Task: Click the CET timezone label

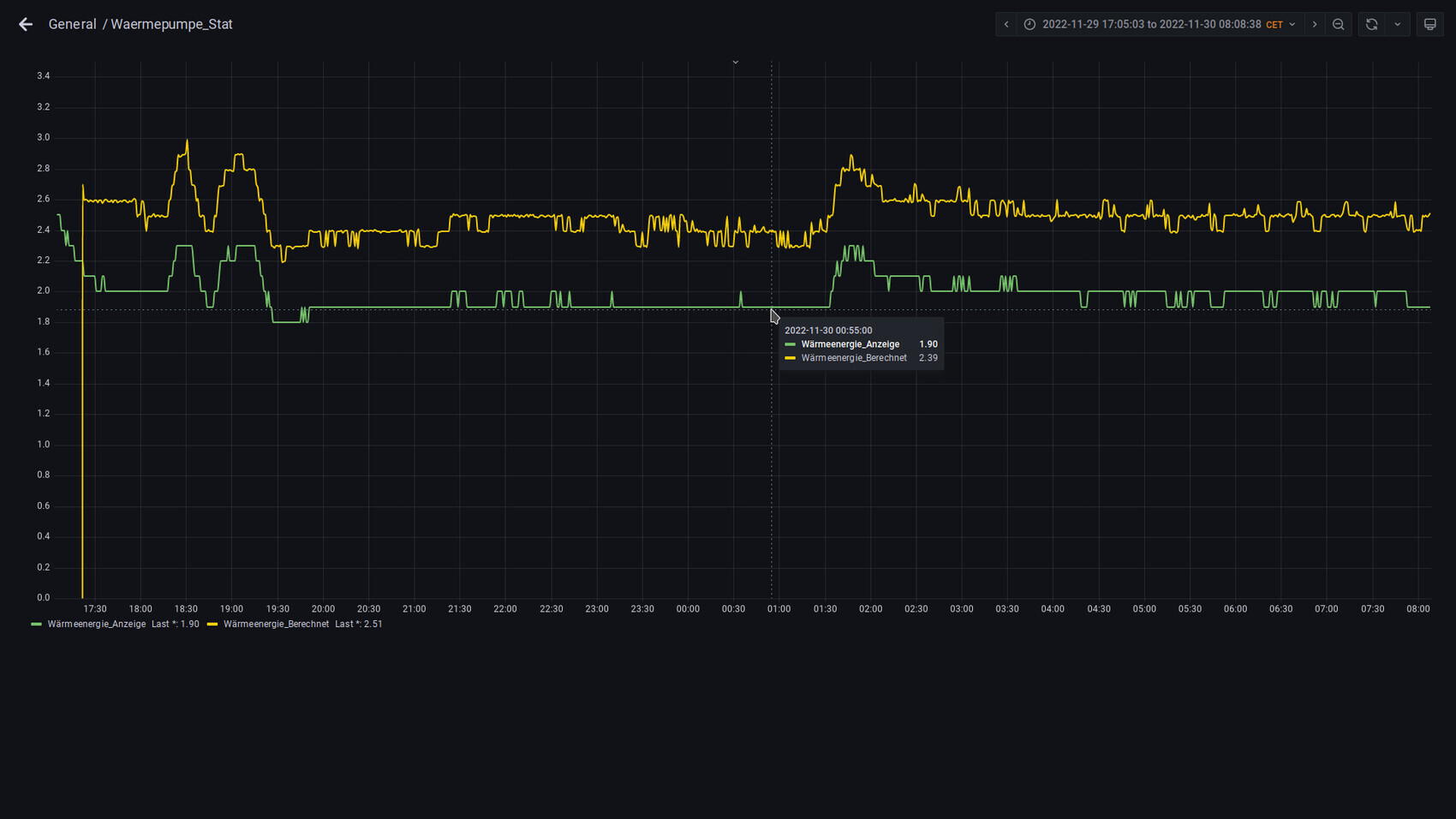Action: [1274, 25]
